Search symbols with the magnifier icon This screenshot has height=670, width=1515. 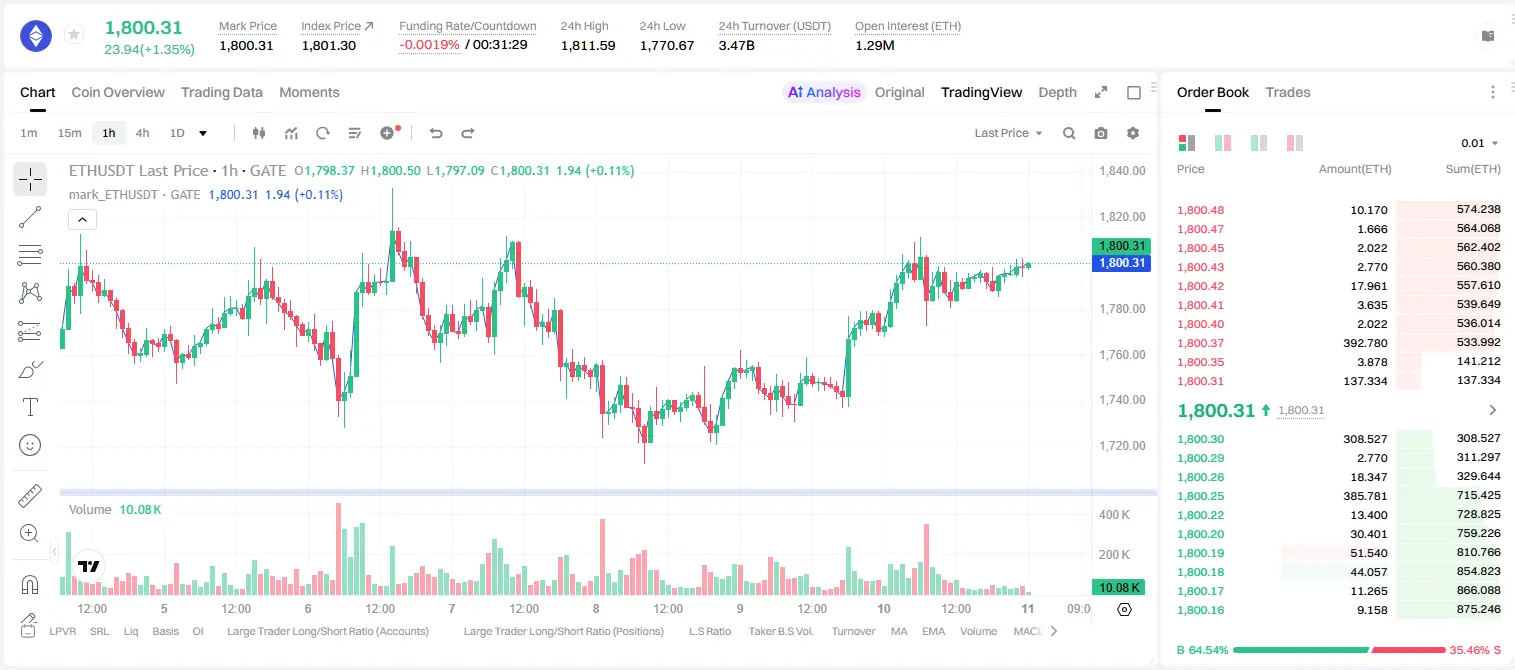click(1069, 133)
